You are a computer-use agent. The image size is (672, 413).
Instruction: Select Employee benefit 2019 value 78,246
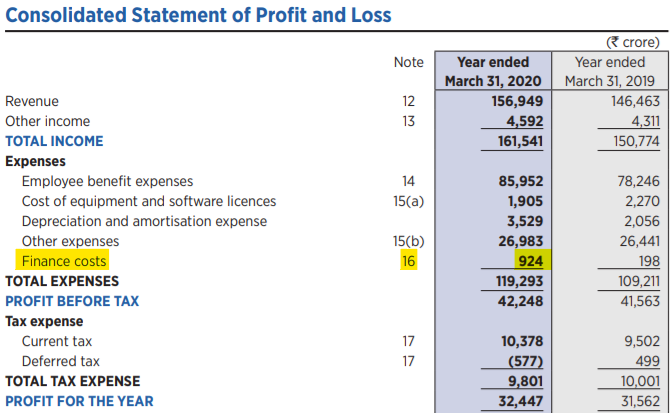[639, 181]
